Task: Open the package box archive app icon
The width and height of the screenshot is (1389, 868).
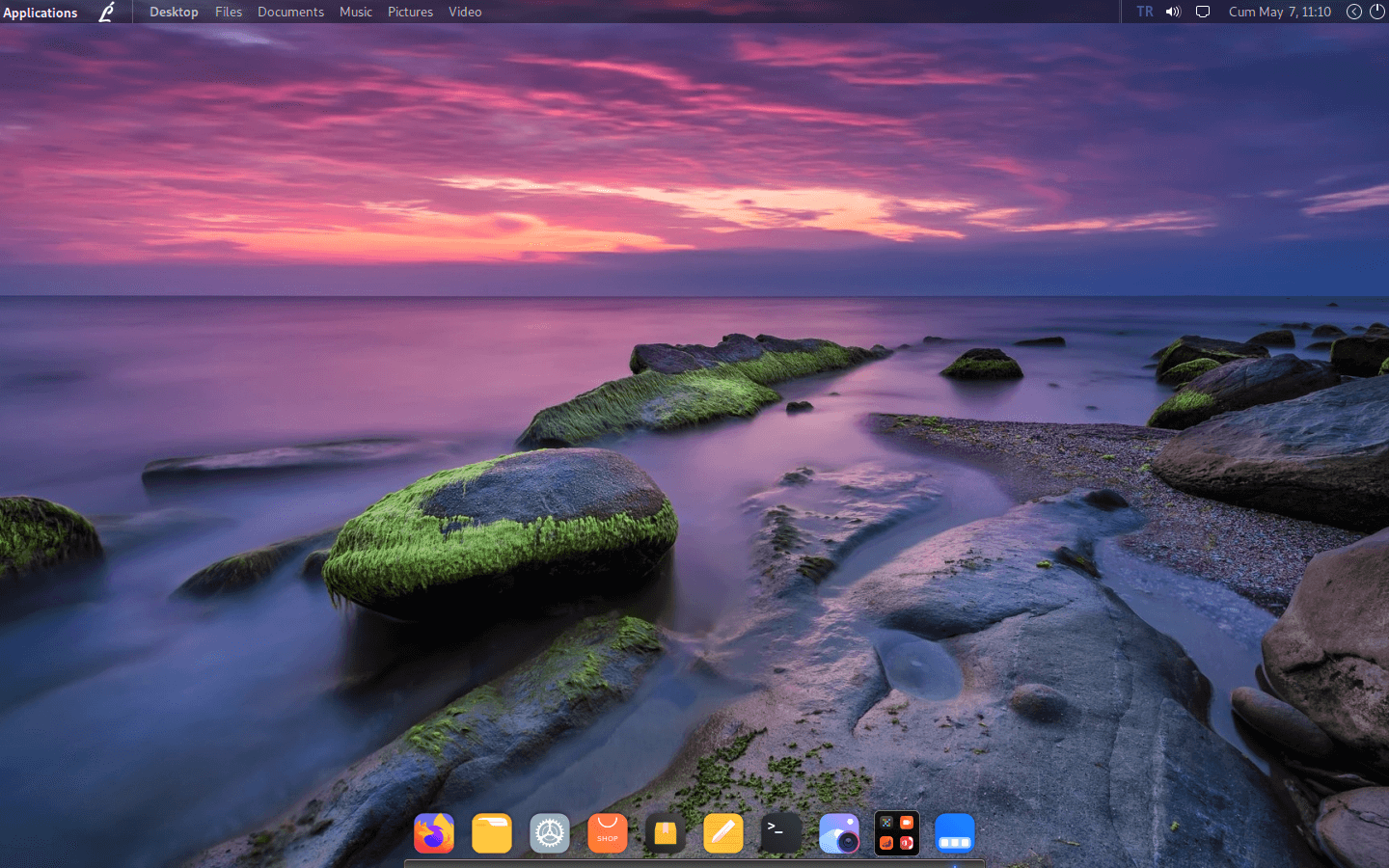Action: click(x=666, y=833)
